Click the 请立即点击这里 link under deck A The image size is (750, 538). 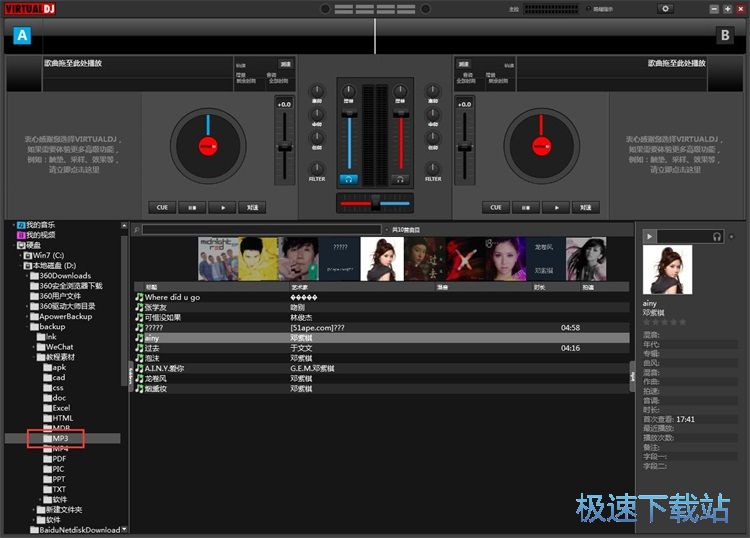pyautogui.click(x=74, y=170)
